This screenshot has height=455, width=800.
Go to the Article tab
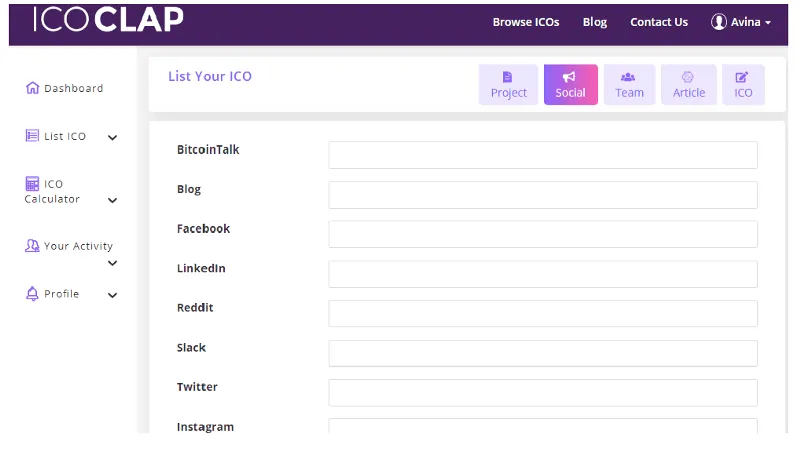[x=689, y=85]
